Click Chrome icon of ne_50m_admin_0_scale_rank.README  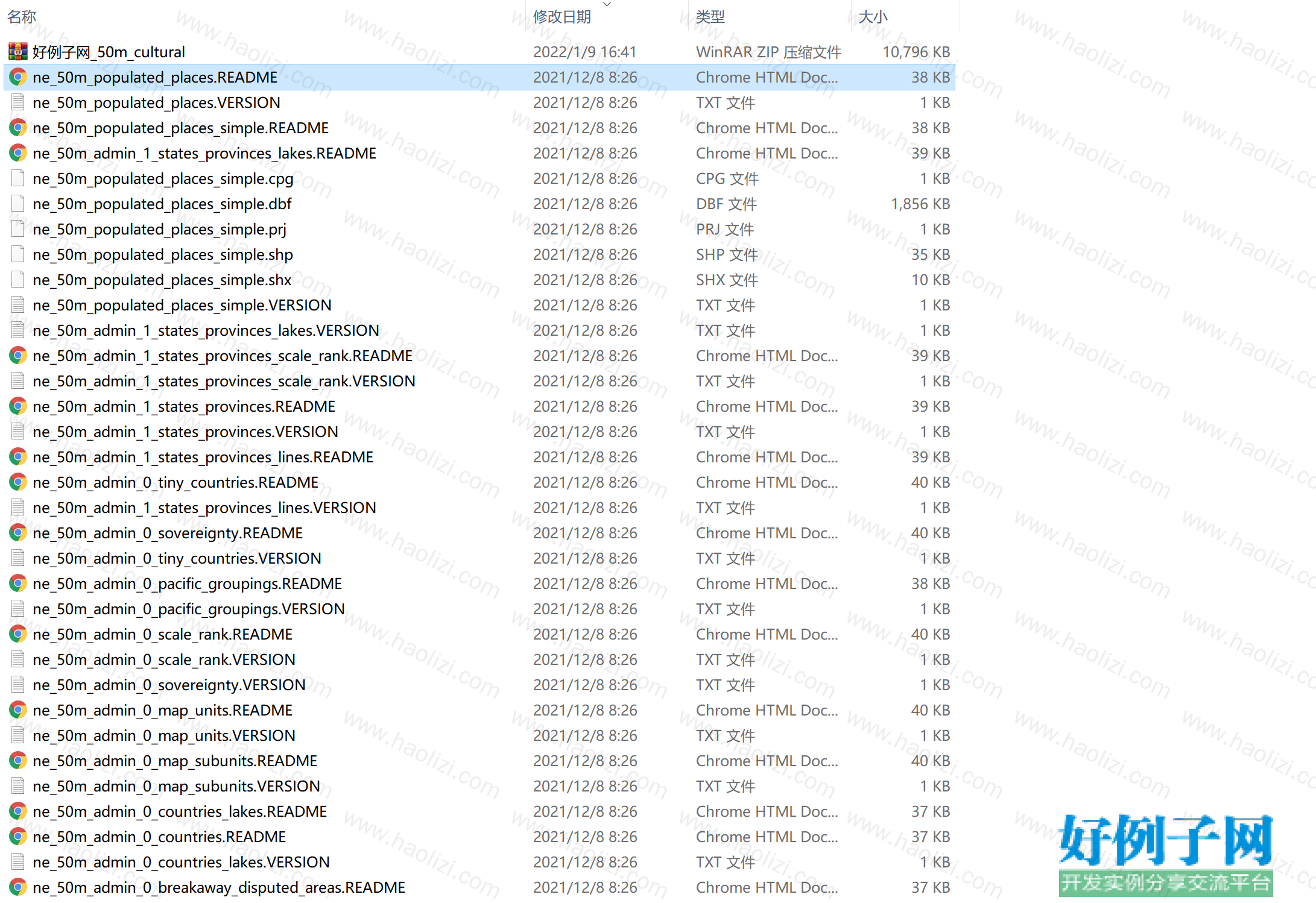click(x=18, y=634)
